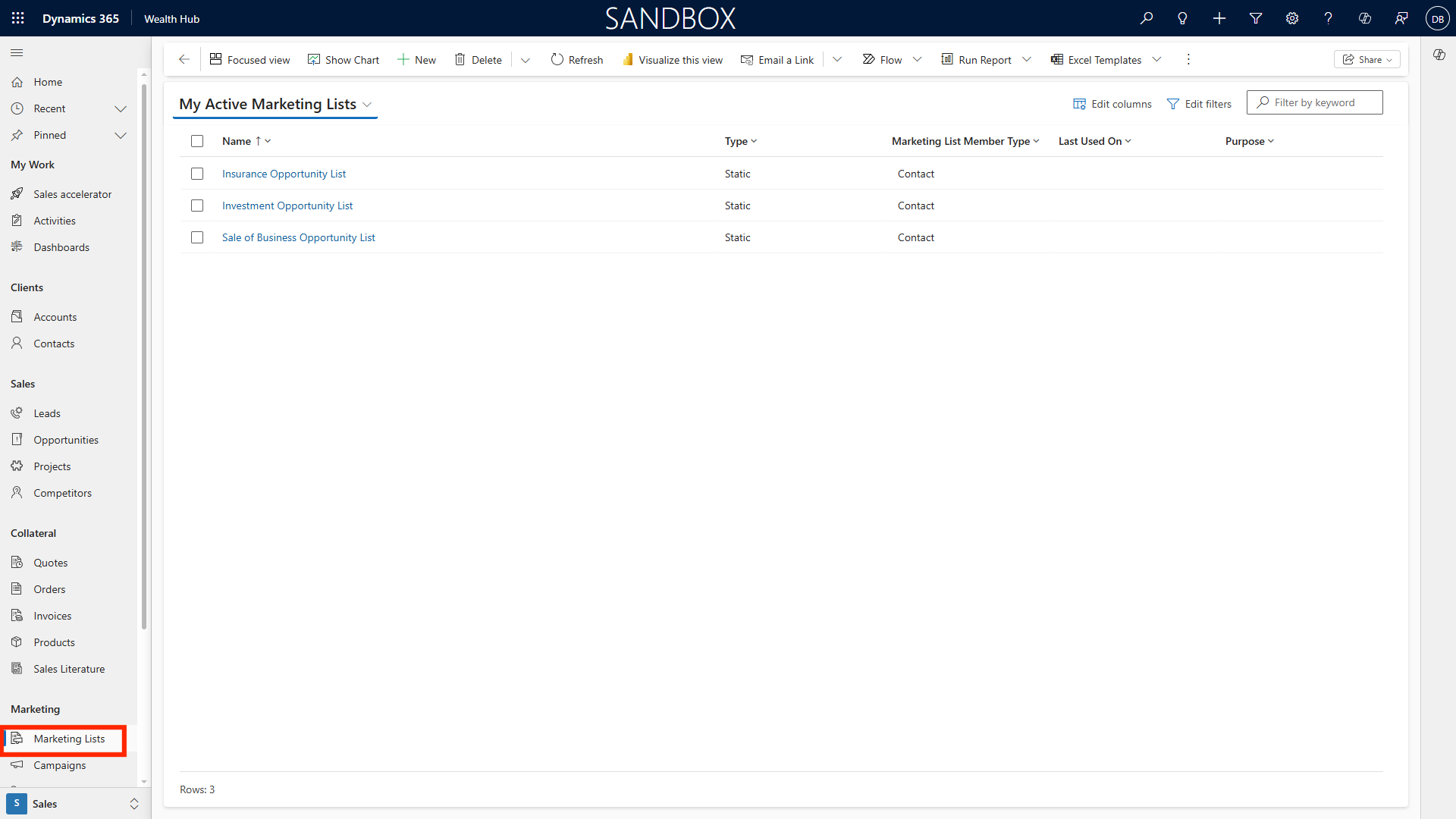This screenshot has width=1456, height=819.
Task: Tick the Investment Opportunity List checkbox
Action: pos(197,206)
